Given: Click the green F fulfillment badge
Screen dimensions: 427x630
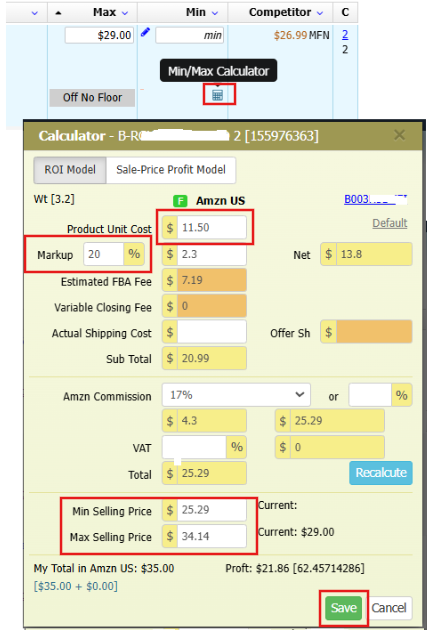Looking at the screenshot, I should (180, 200).
